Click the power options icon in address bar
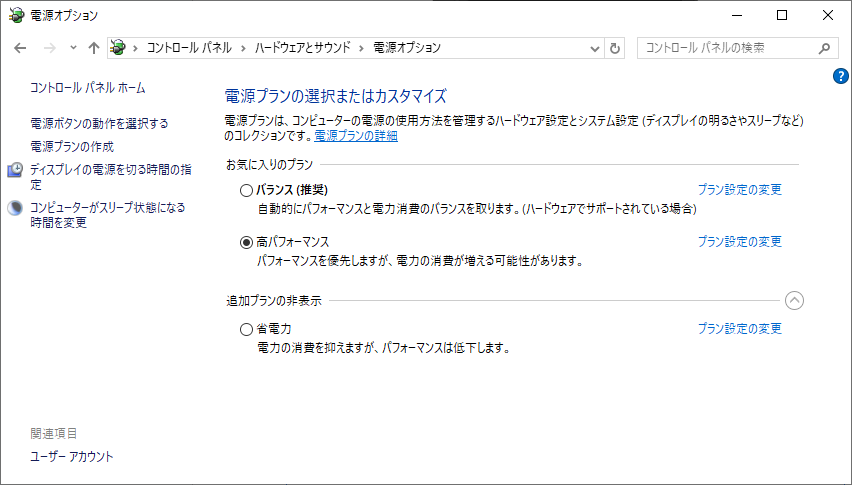Viewport: 852px width, 485px height. 119,48
